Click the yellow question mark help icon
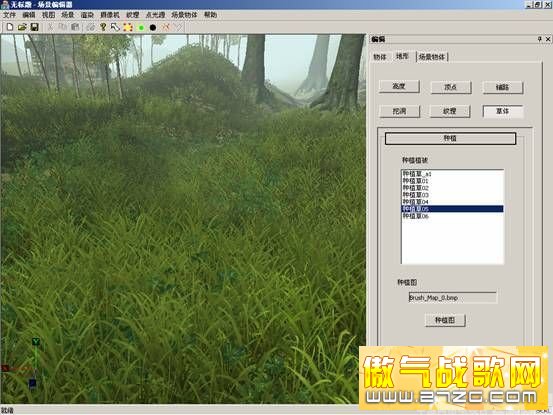 pos(103,27)
